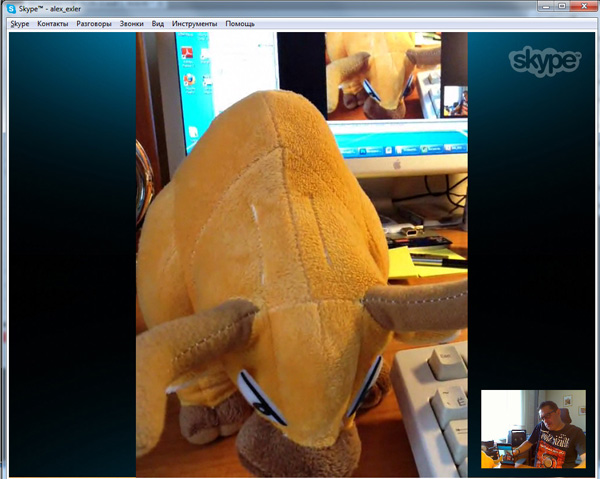Open the Разговоры menu
The height and width of the screenshot is (479, 600).
pos(93,23)
